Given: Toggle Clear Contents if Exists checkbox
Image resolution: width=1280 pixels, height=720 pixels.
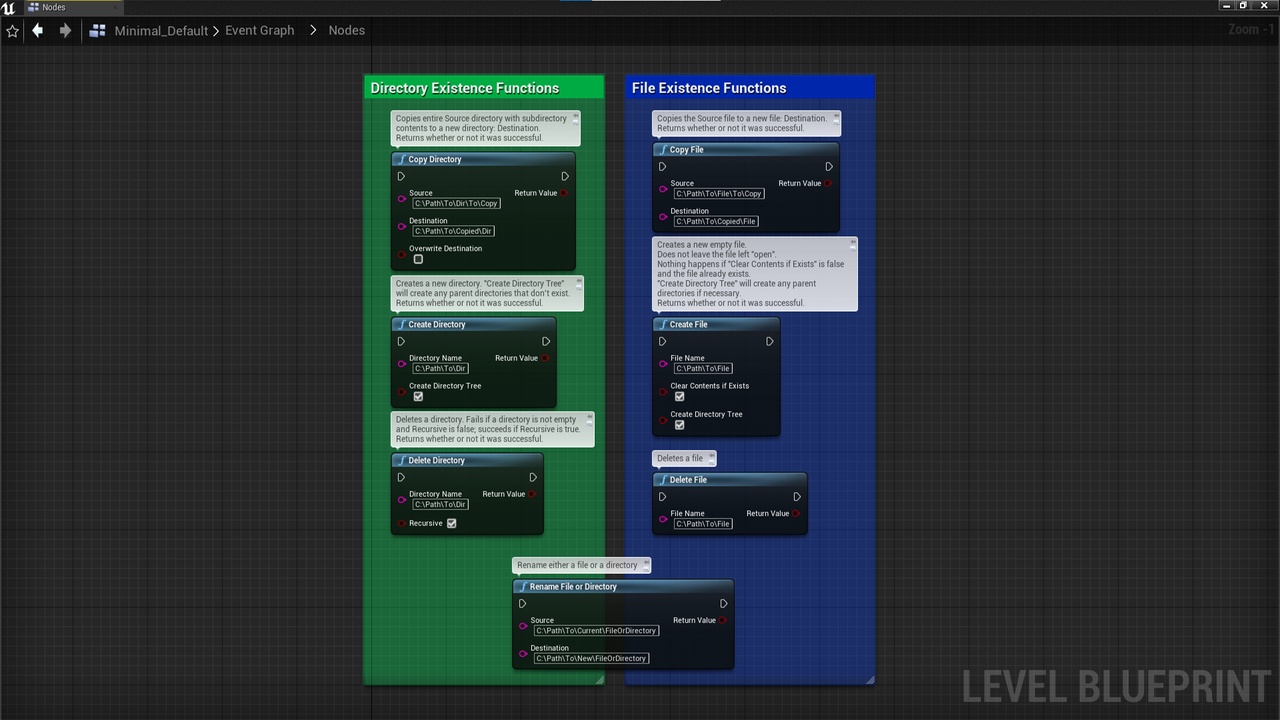Looking at the screenshot, I should tap(680, 396).
